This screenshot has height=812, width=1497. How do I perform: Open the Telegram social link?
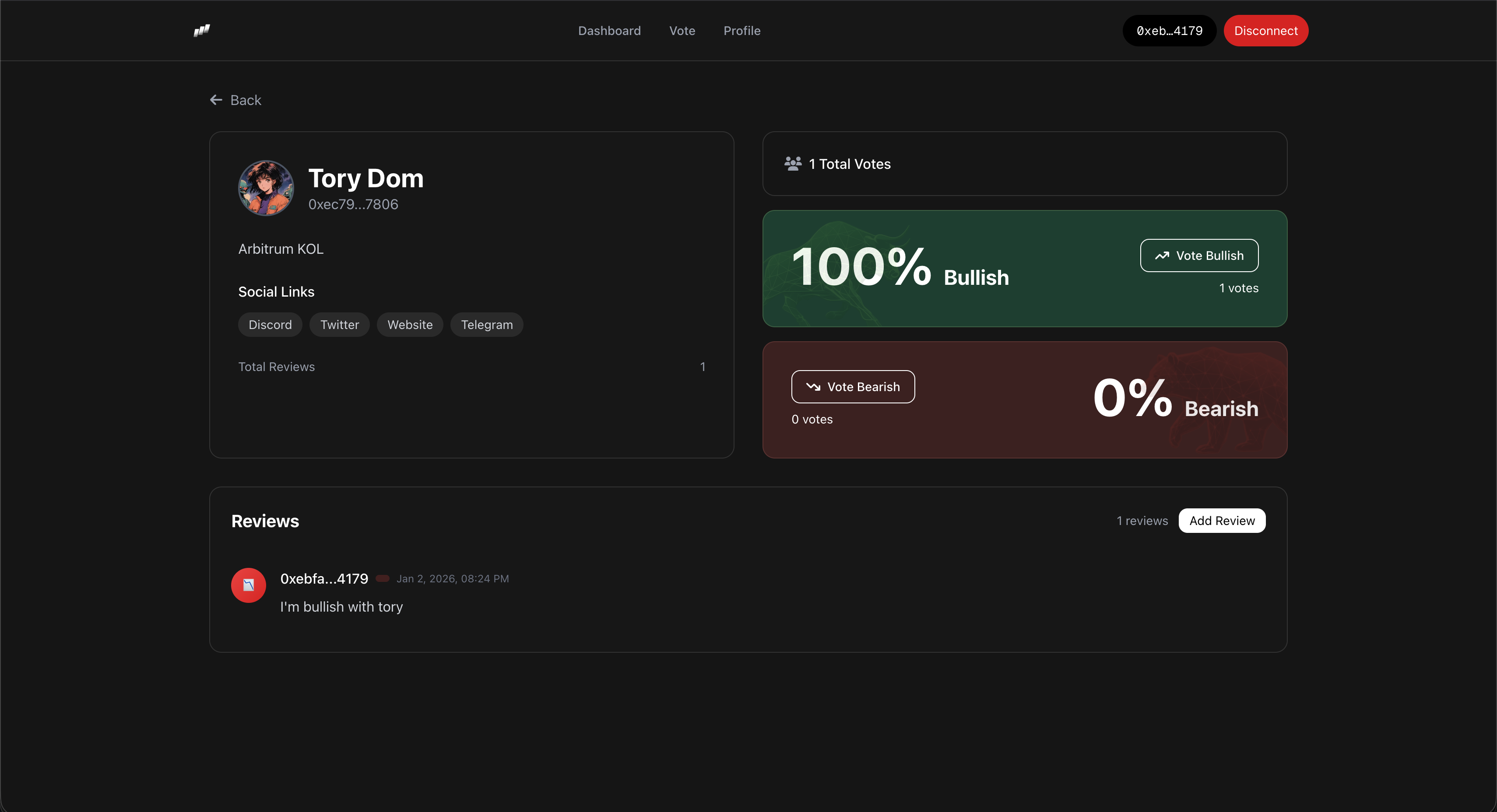click(486, 325)
